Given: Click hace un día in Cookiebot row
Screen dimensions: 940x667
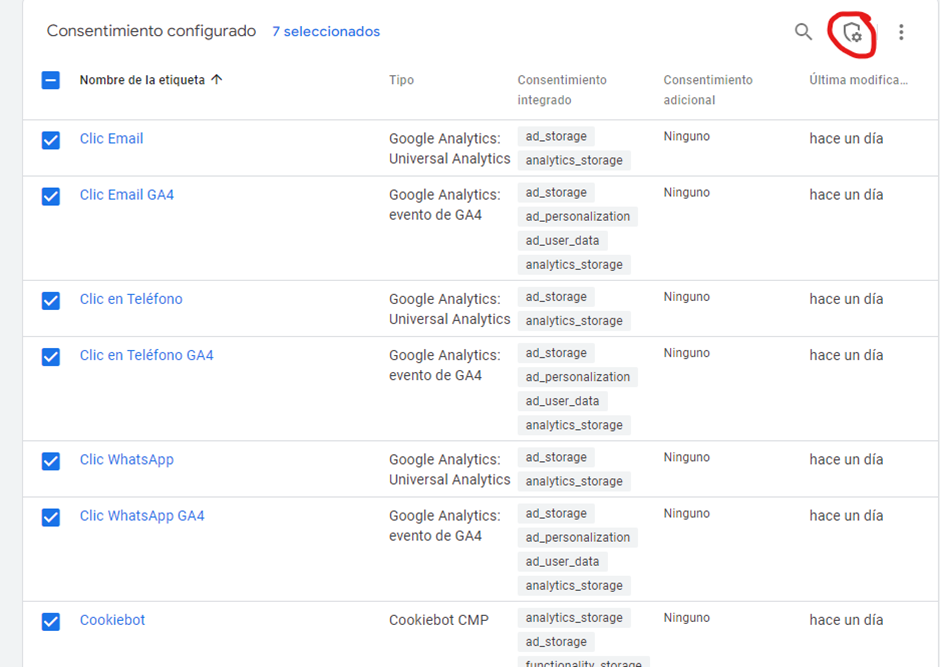Looking at the screenshot, I should tap(846, 620).
